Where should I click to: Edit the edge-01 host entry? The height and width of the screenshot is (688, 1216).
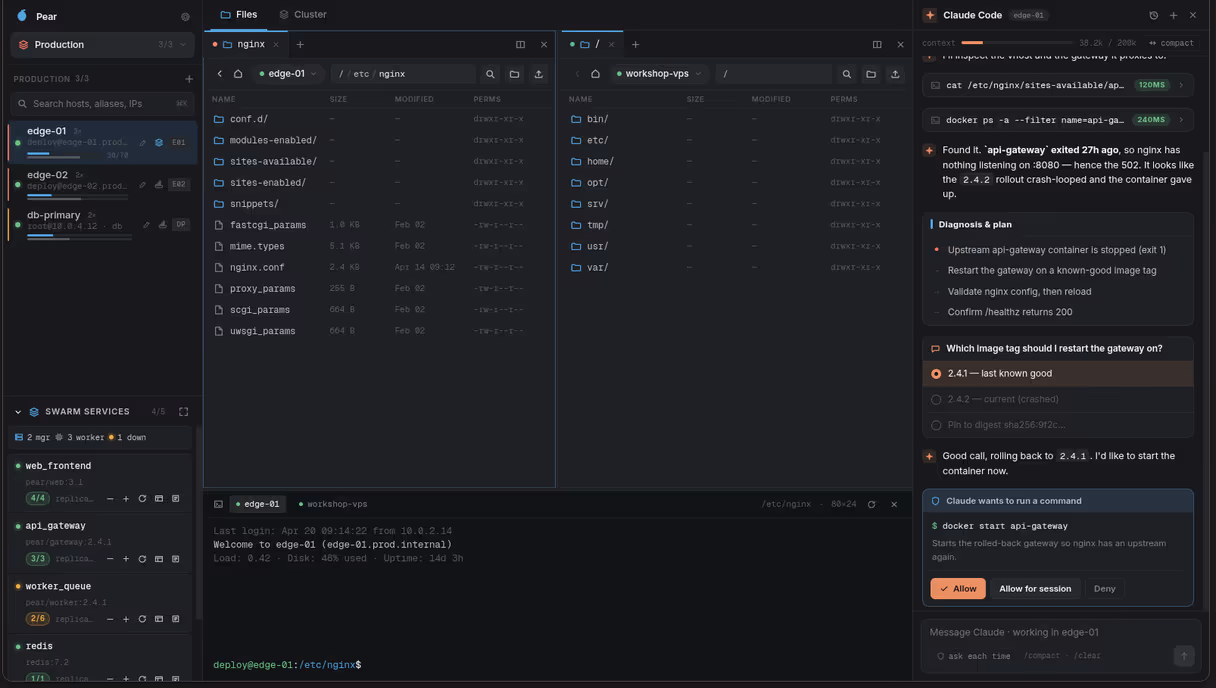tap(143, 143)
